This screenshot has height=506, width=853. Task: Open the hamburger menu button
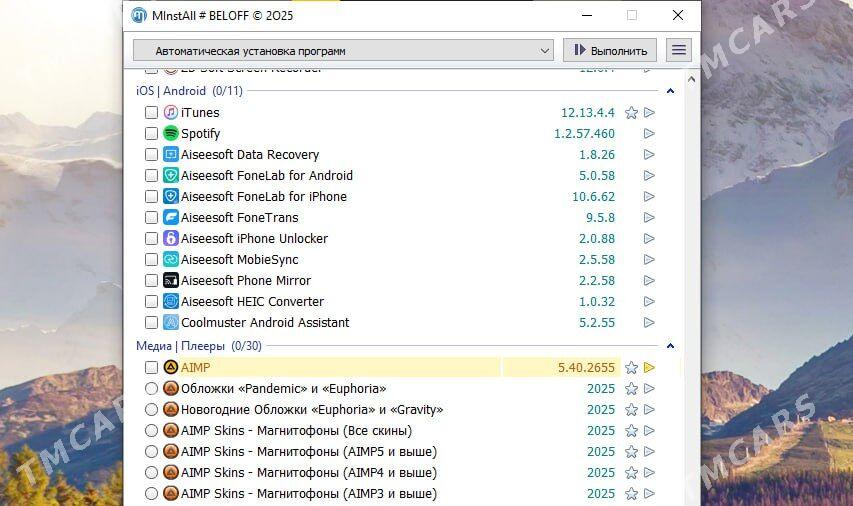coord(678,50)
